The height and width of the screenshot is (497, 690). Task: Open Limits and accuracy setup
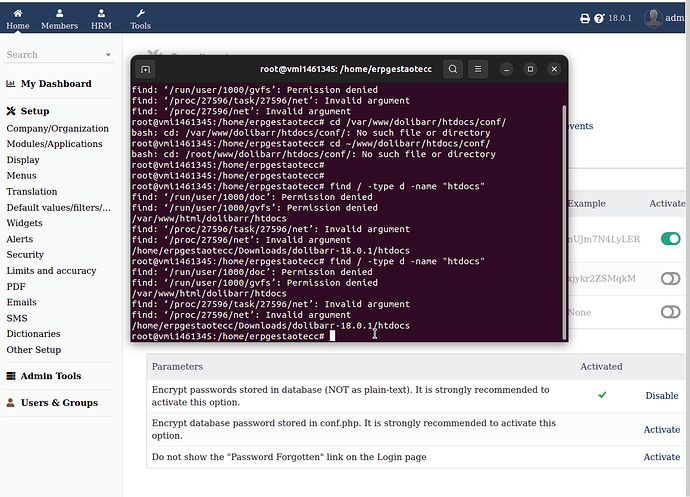(x=51, y=271)
